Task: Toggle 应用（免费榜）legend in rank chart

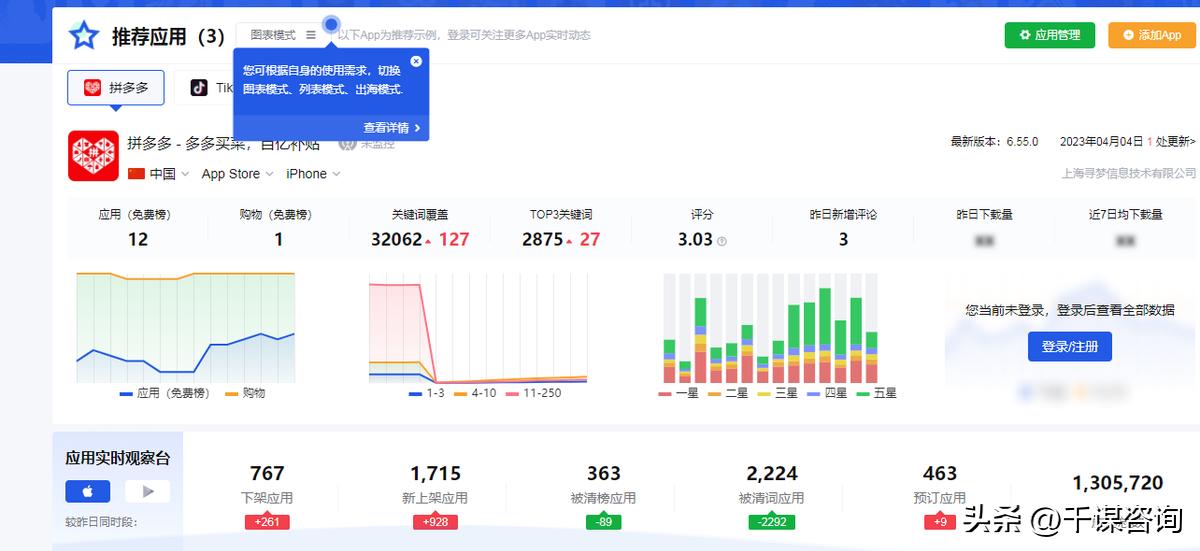Action: (x=165, y=394)
